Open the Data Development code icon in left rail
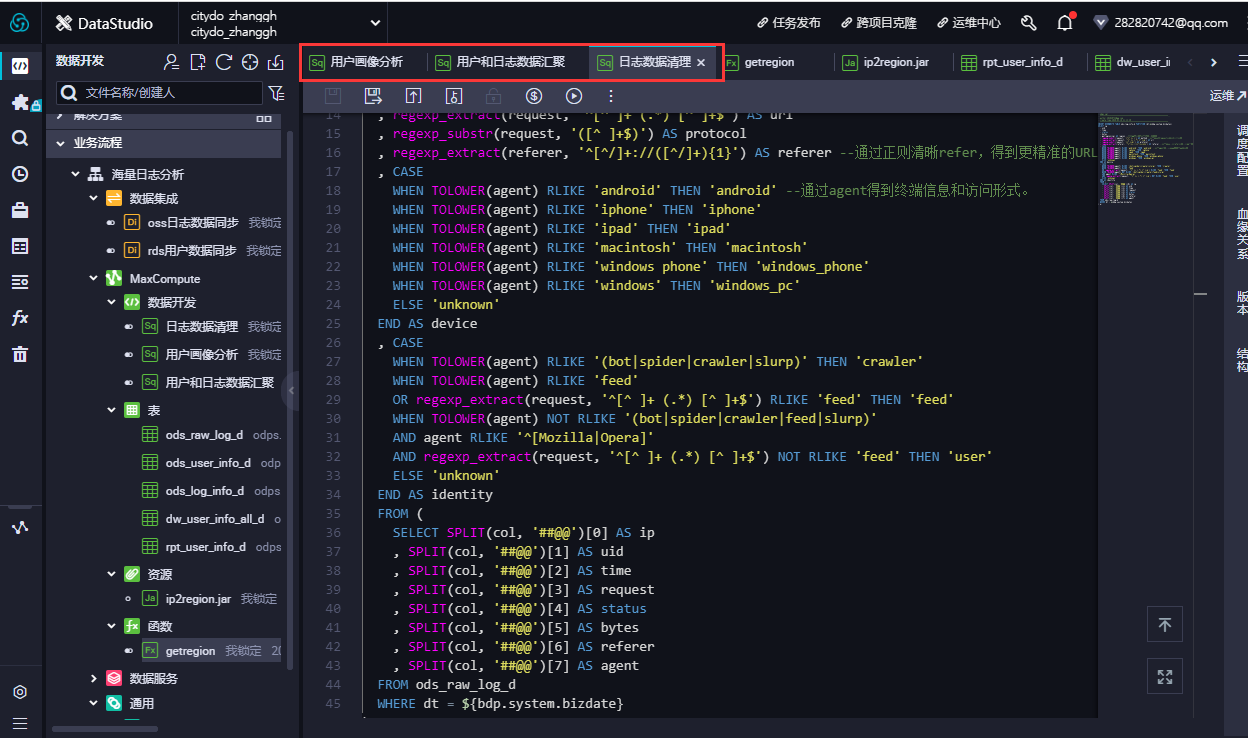 point(20,67)
